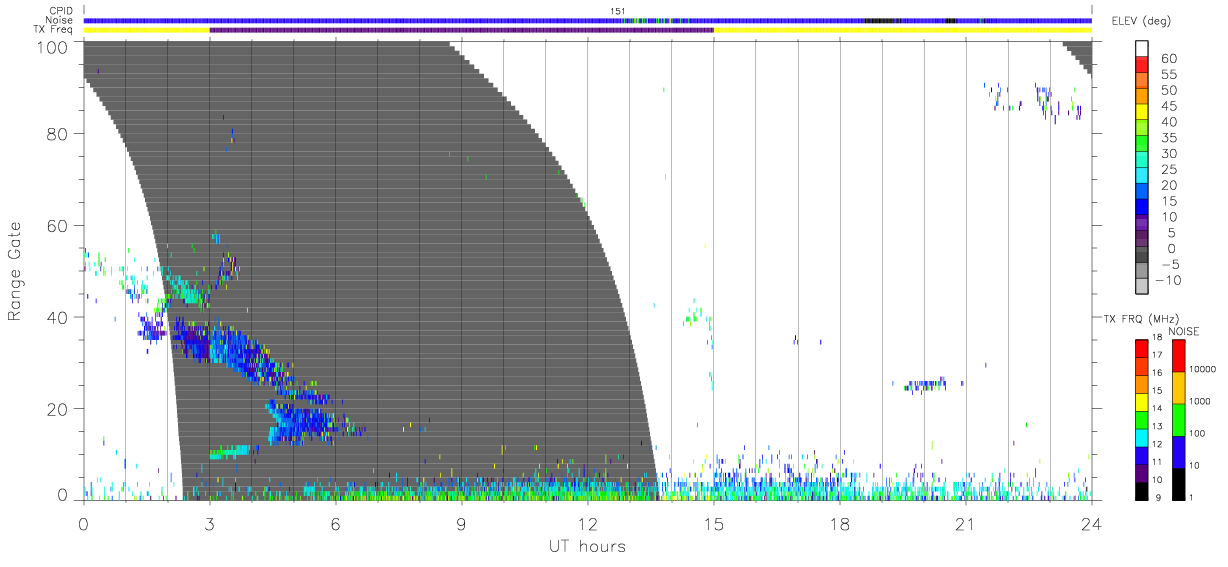Click the 6 tick label on UT hours axis
Viewport: 1228px width, 567px height.
[335, 524]
